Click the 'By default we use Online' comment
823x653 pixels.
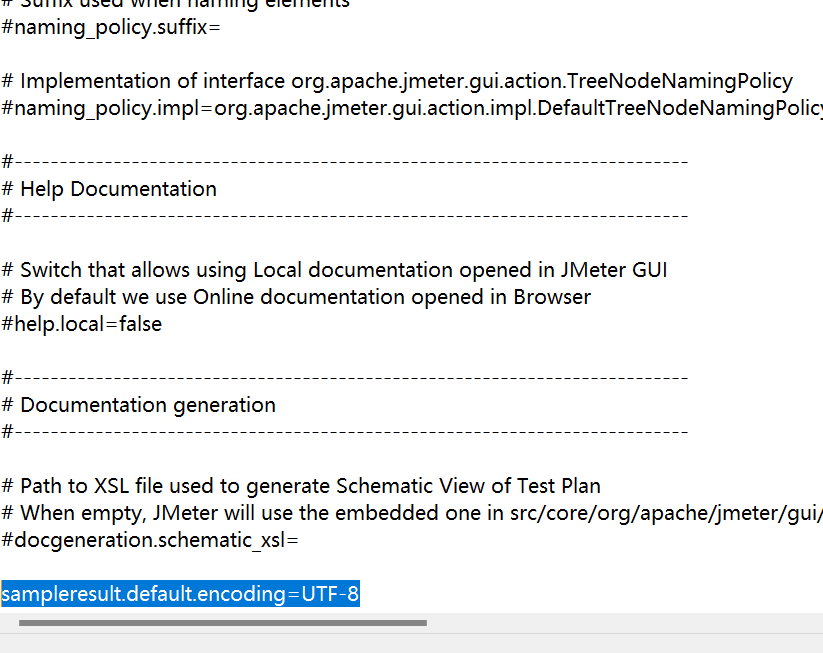click(296, 297)
